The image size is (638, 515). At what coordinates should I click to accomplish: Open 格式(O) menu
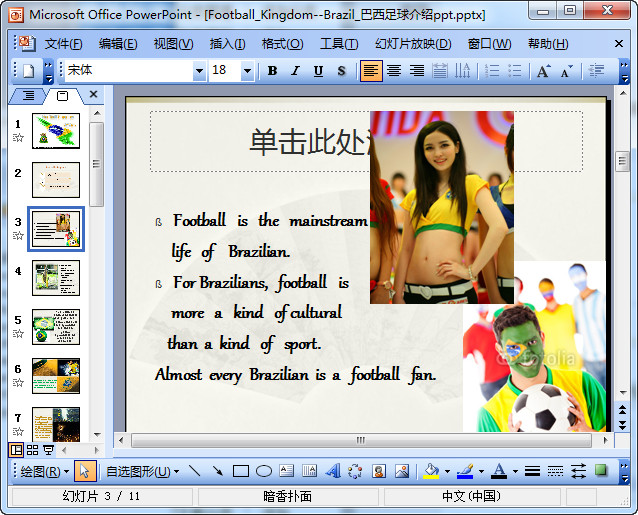[282, 44]
